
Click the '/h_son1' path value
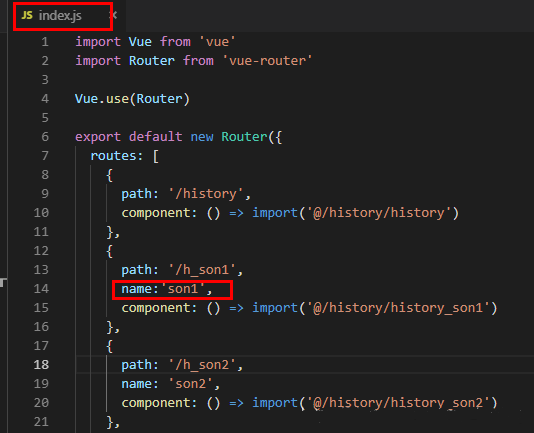(x=202, y=270)
